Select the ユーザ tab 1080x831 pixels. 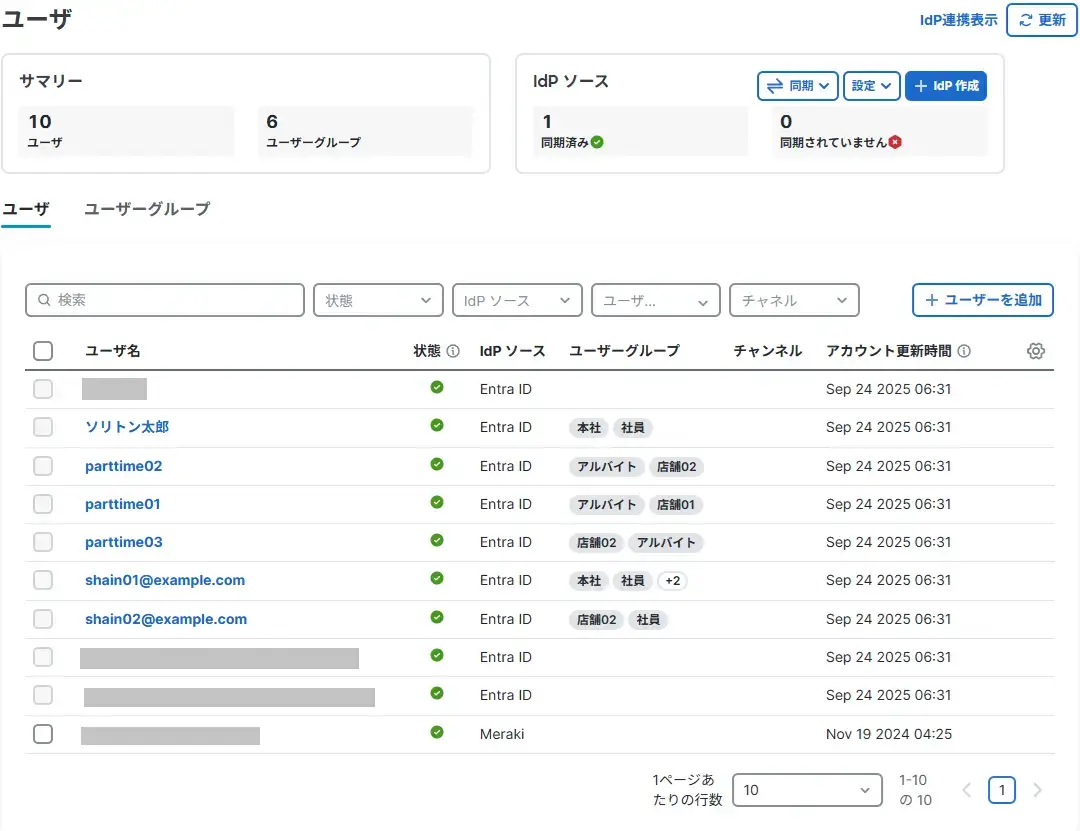tap(26, 209)
